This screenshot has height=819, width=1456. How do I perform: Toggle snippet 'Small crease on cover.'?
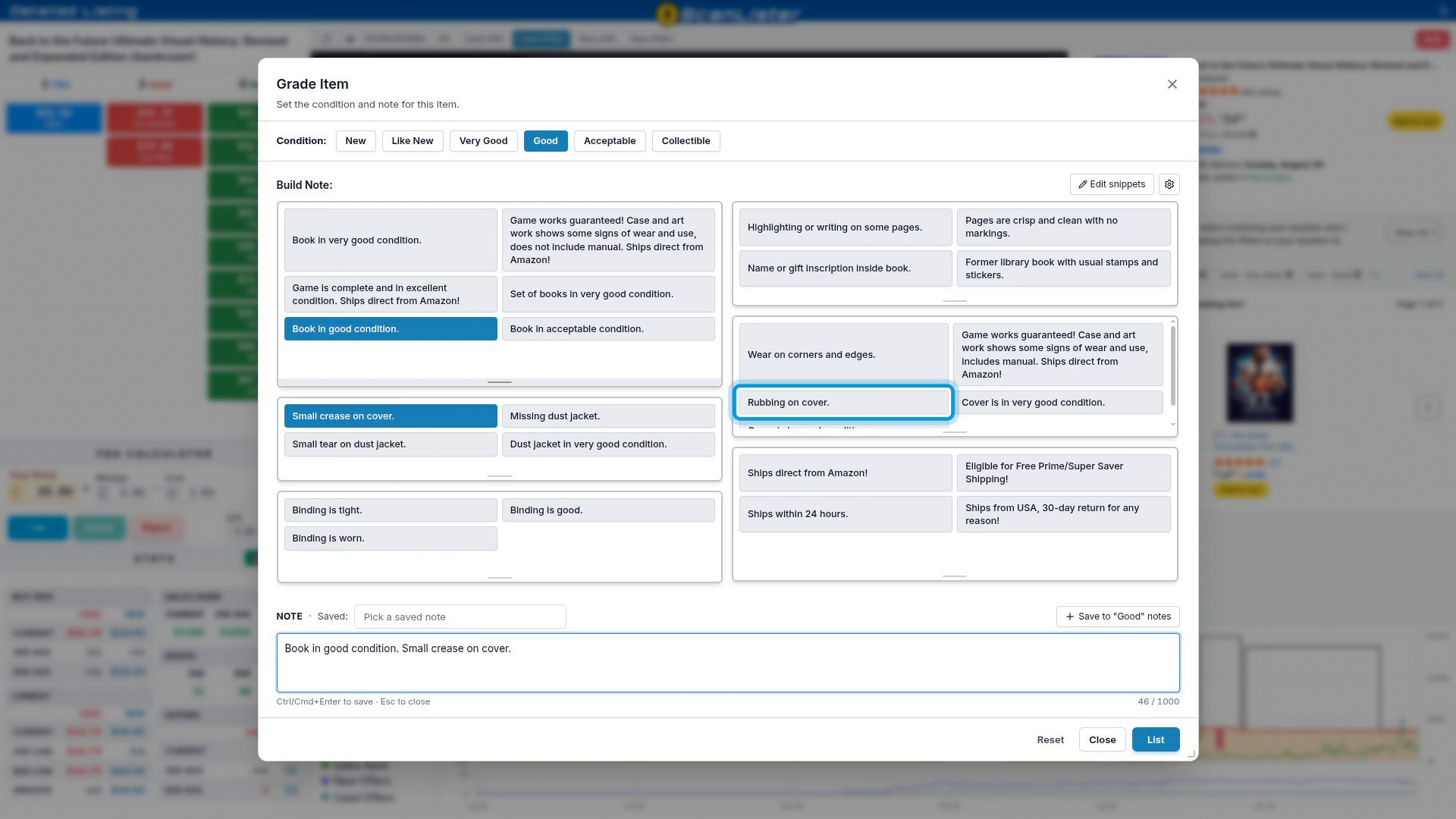391,416
